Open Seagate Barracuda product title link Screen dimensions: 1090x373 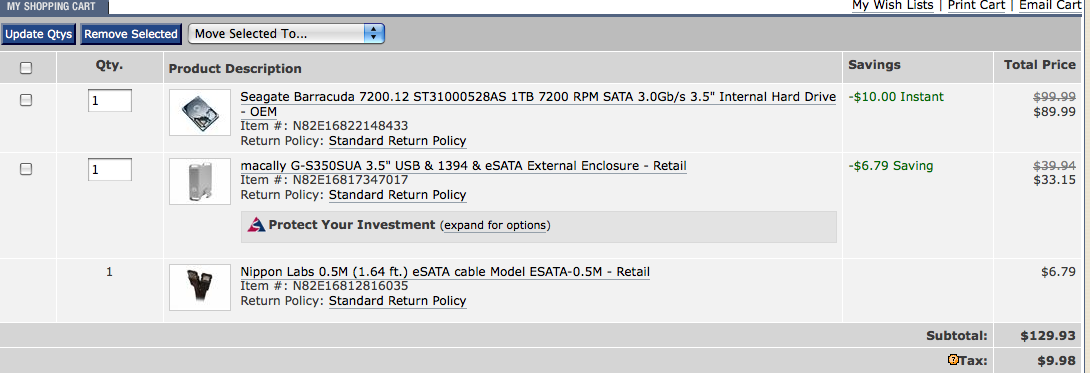537,103
